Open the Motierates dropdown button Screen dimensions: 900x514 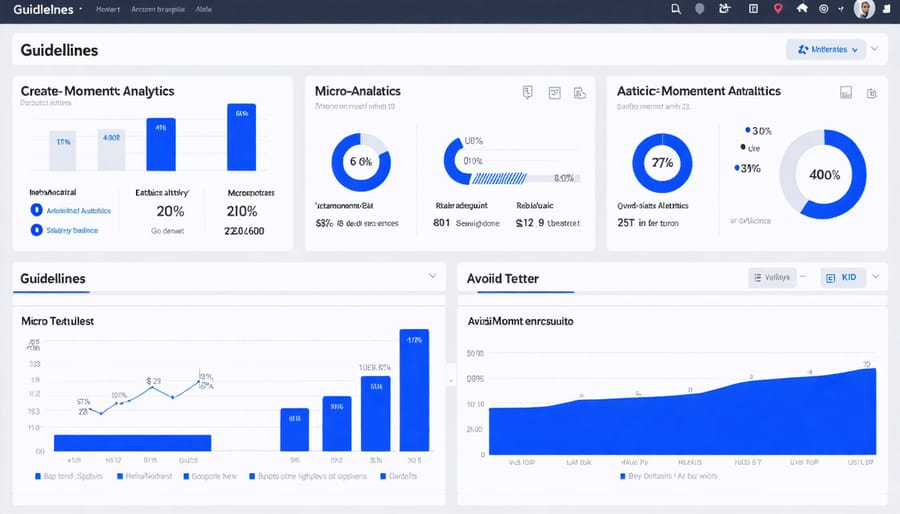point(825,50)
